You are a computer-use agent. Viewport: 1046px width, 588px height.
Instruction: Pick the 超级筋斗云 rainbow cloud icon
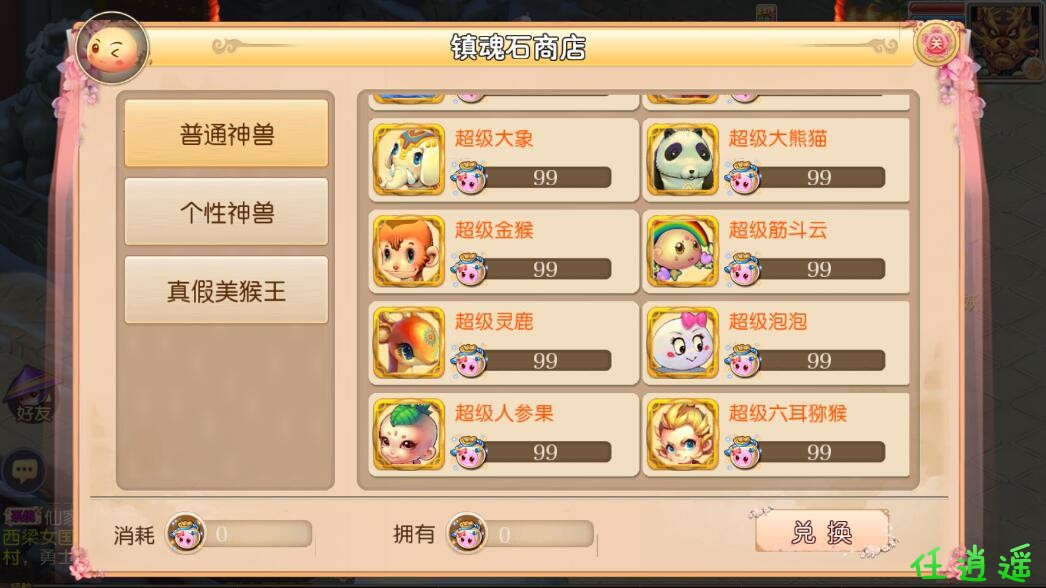(x=682, y=251)
